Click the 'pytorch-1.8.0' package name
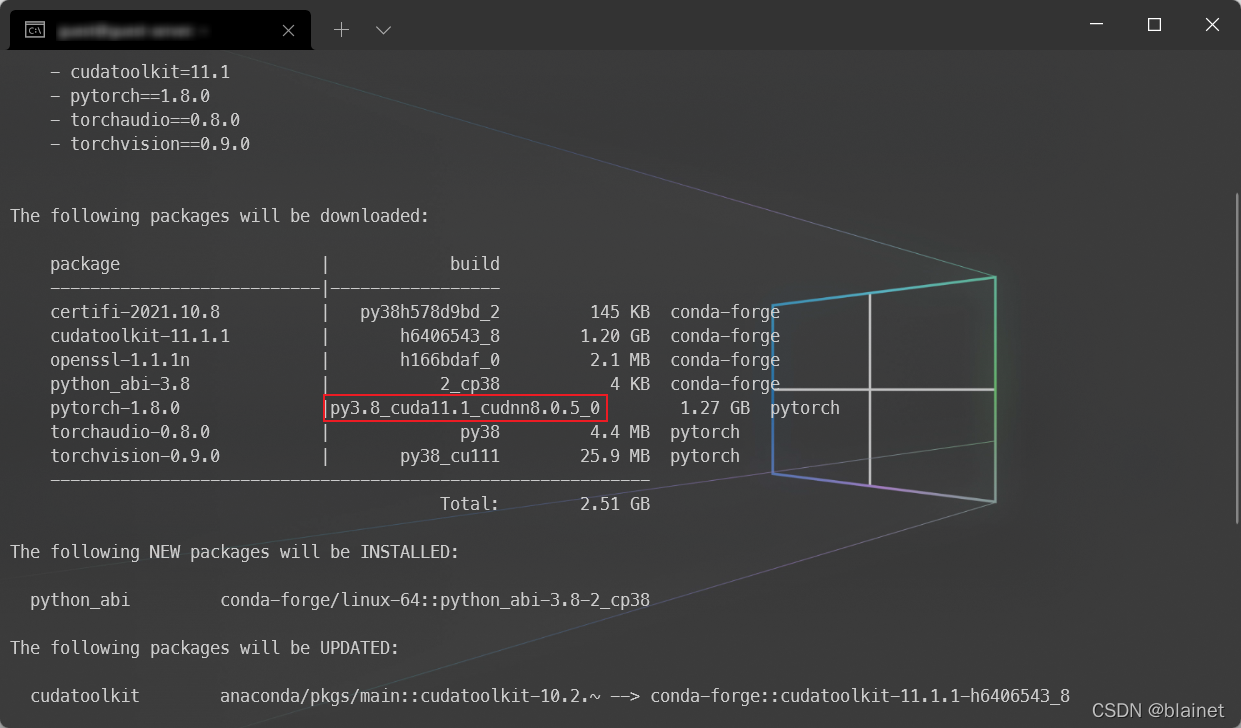 click(x=115, y=408)
